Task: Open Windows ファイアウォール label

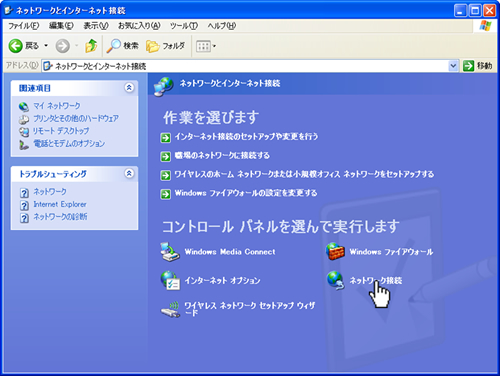Action: click(x=391, y=252)
